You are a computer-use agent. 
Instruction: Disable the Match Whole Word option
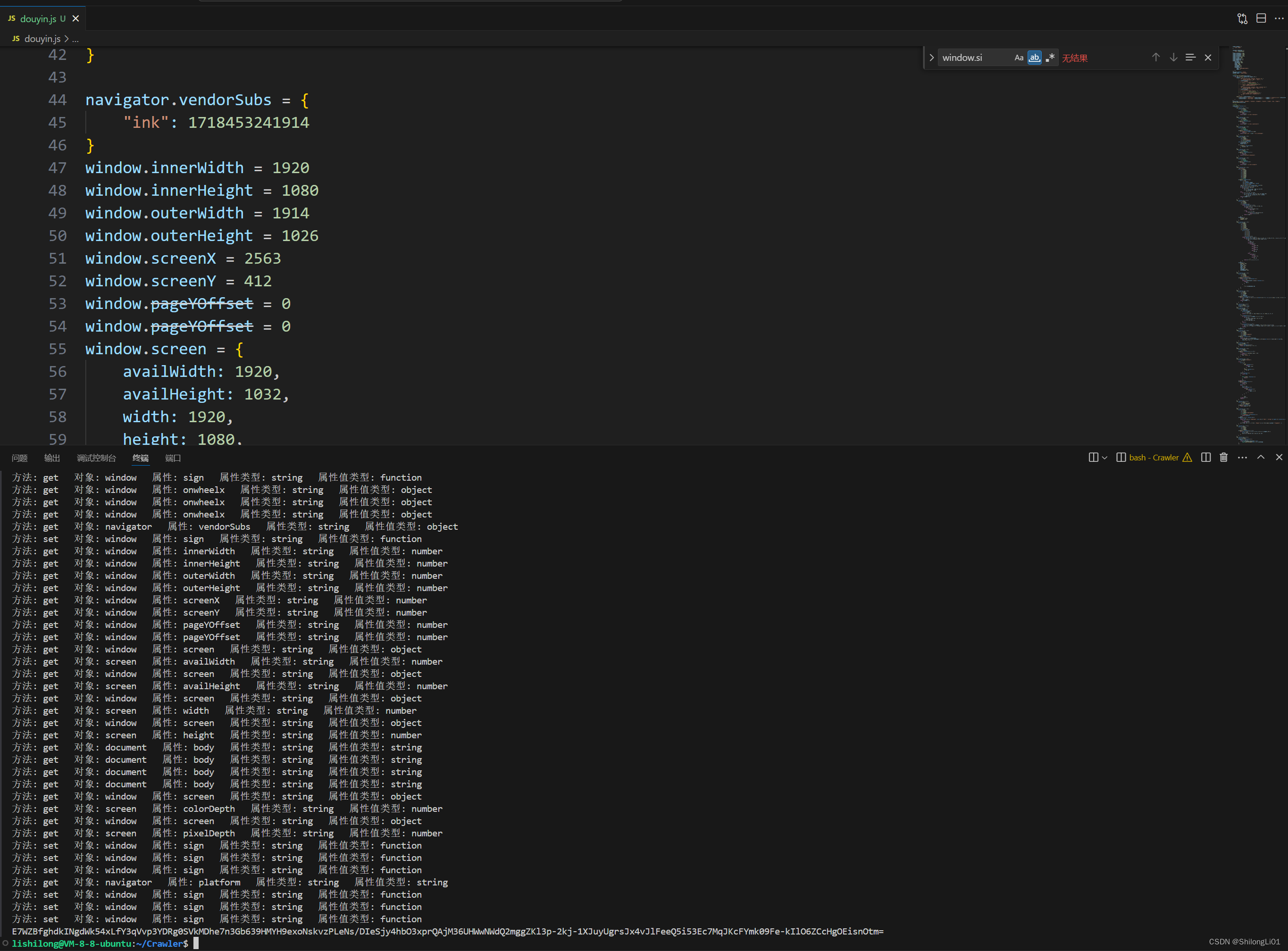pos(1034,58)
